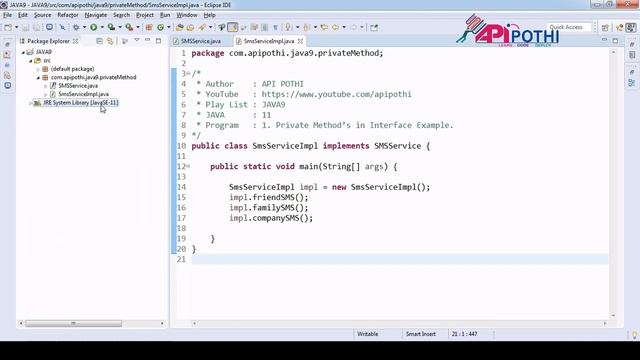Minimize the Package Explorer view
The height and width of the screenshot is (360, 640).
(x=147, y=40)
